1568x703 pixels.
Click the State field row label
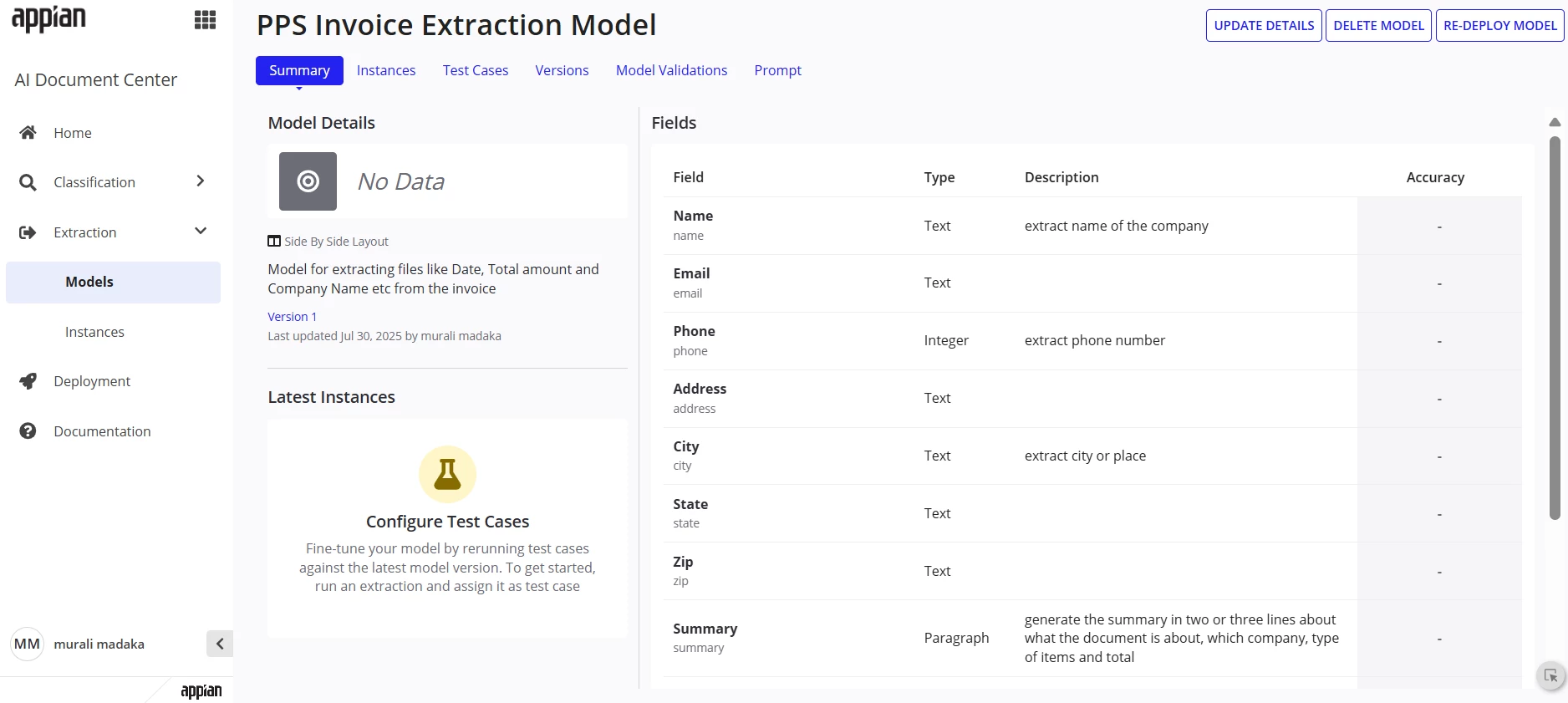(690, 504)
